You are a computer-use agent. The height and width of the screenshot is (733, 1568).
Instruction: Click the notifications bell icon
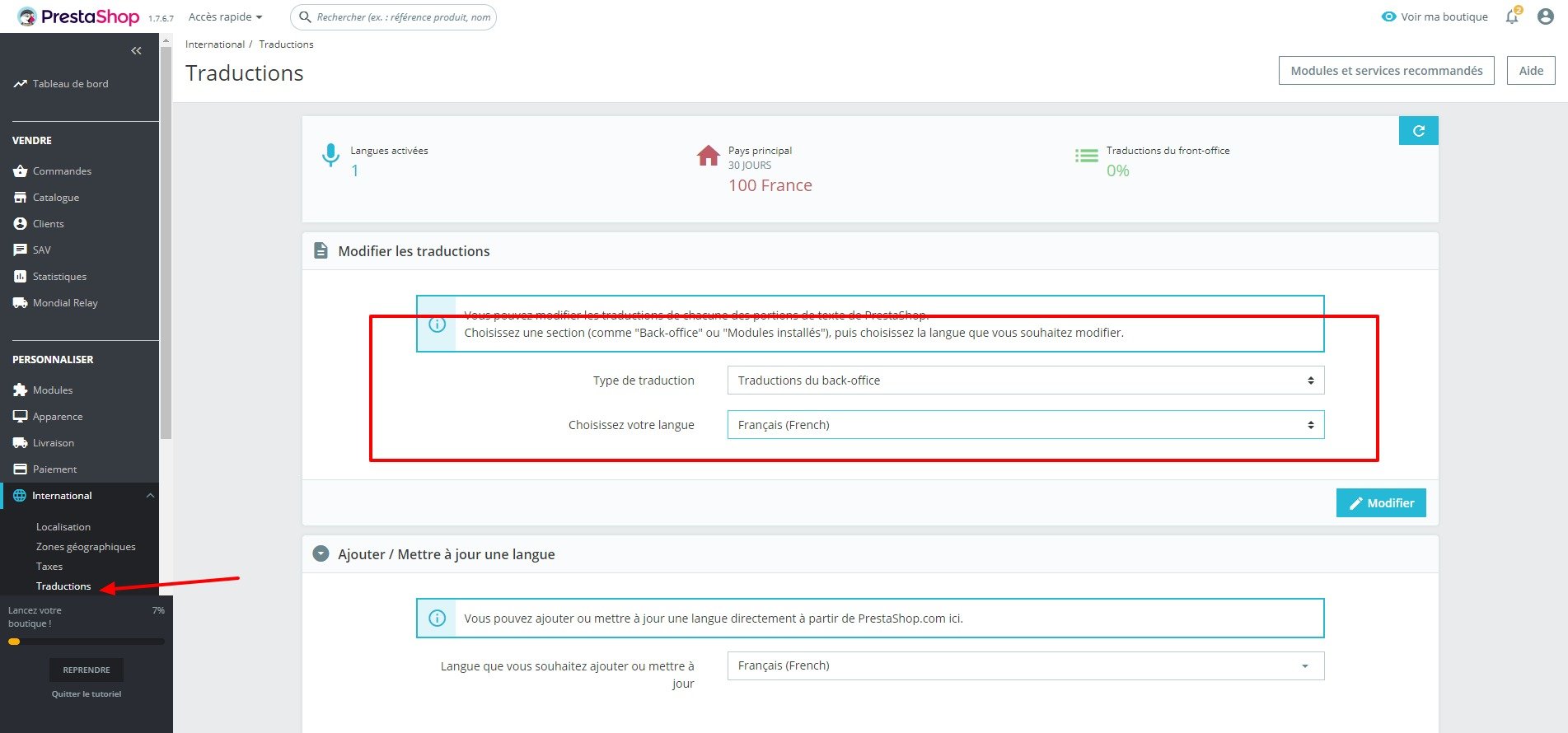click(x=1513, y=16)
